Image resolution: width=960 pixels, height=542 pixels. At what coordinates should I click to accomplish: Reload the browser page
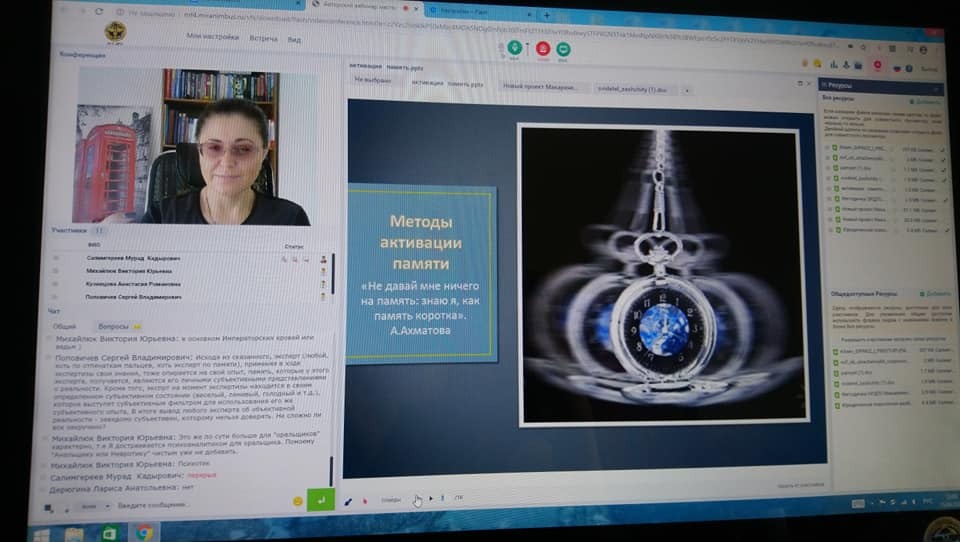click(99, 11)
